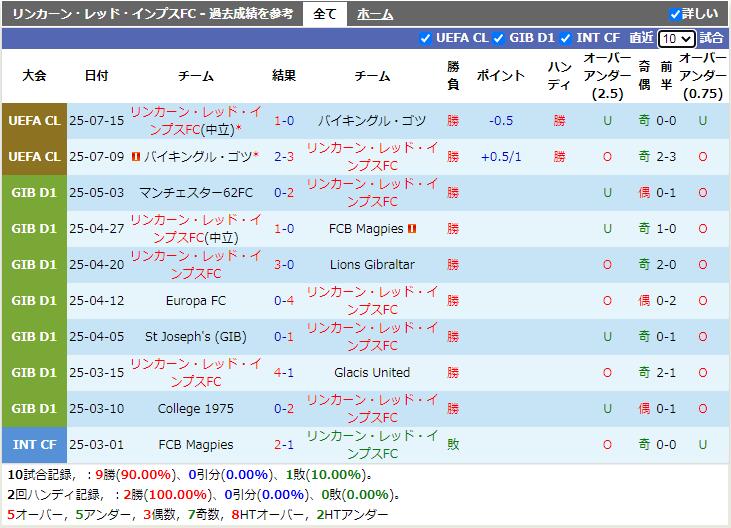Click the date 25-03-10
Screen dimensions: 731x528
point(97,409)
